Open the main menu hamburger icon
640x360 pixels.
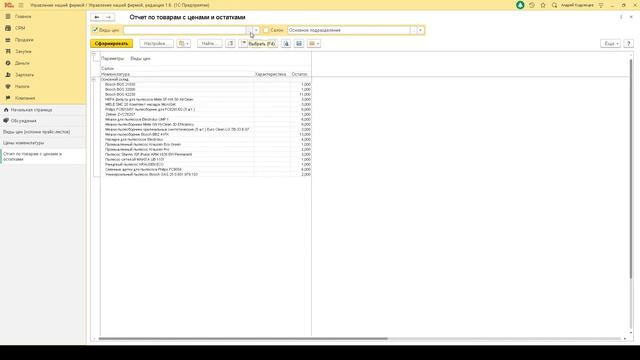pyautogui.click(x=21, y=5)
